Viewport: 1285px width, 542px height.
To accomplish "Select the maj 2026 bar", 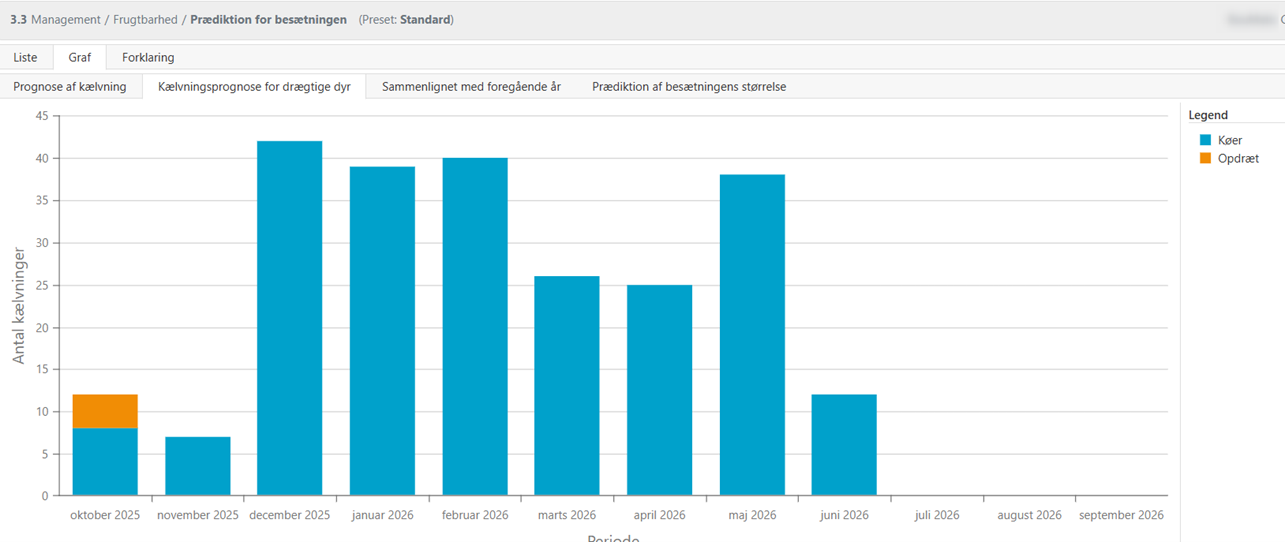I will click(x=752, y=335).
